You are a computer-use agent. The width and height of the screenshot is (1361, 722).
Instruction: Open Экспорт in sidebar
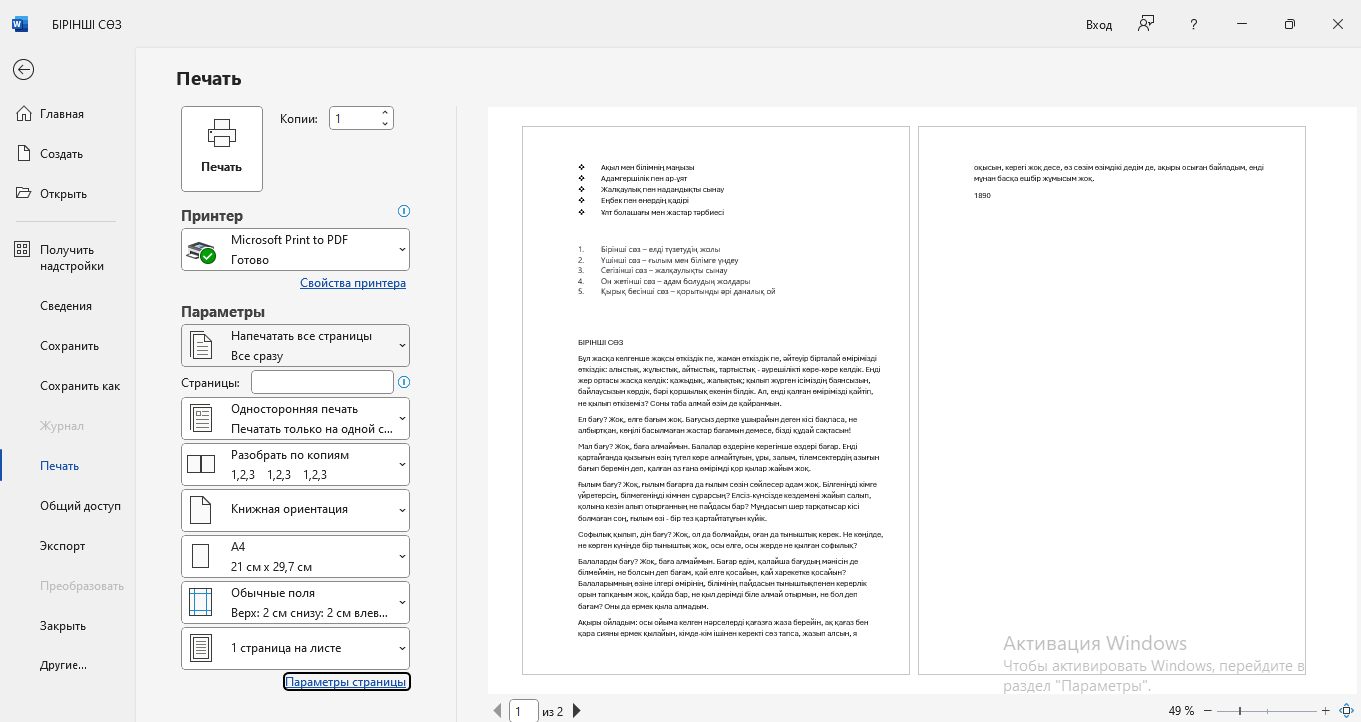(62, 546)
